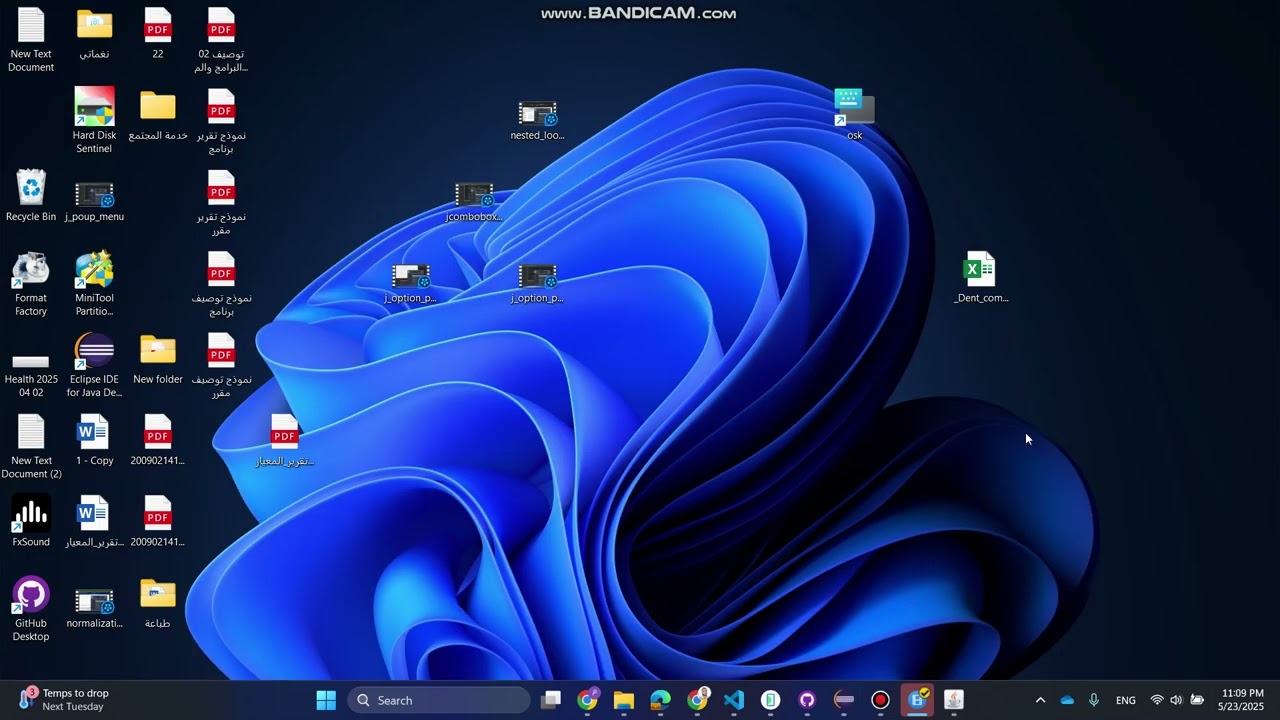Select the GitHub Desktop shortcut on desktop
This screenshot has width=1280, height=720.
tap(31, 610)
